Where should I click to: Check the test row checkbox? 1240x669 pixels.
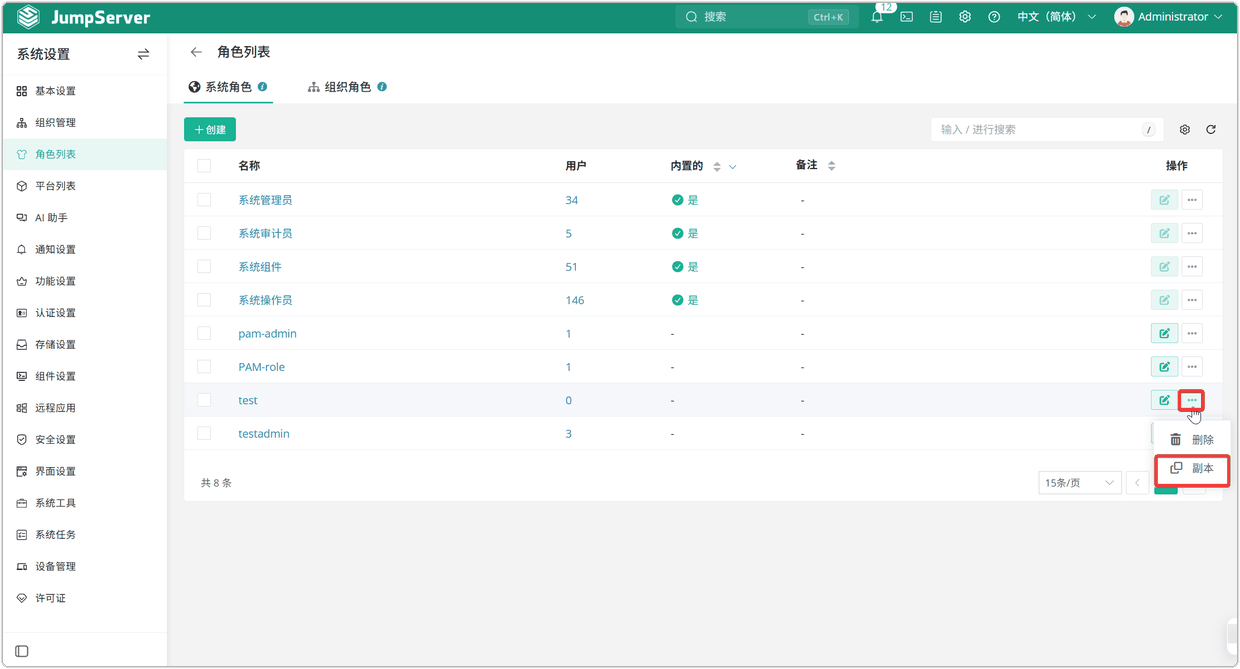[x=204, y=400]
